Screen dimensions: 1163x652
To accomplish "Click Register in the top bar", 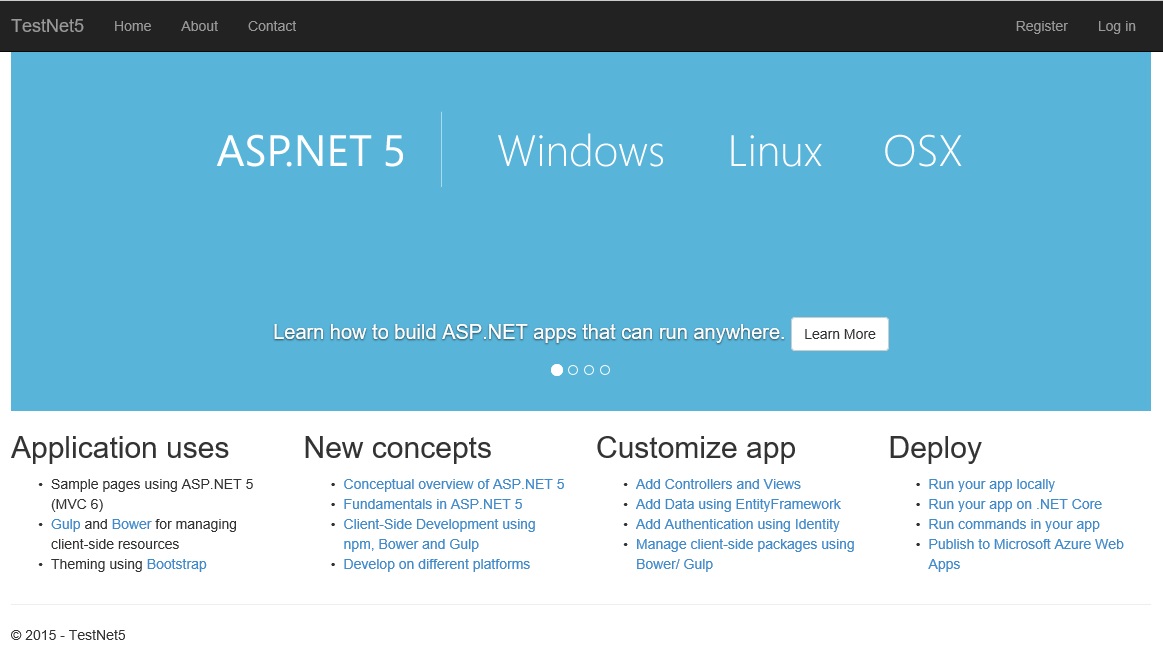I will tap(1041, 26).
